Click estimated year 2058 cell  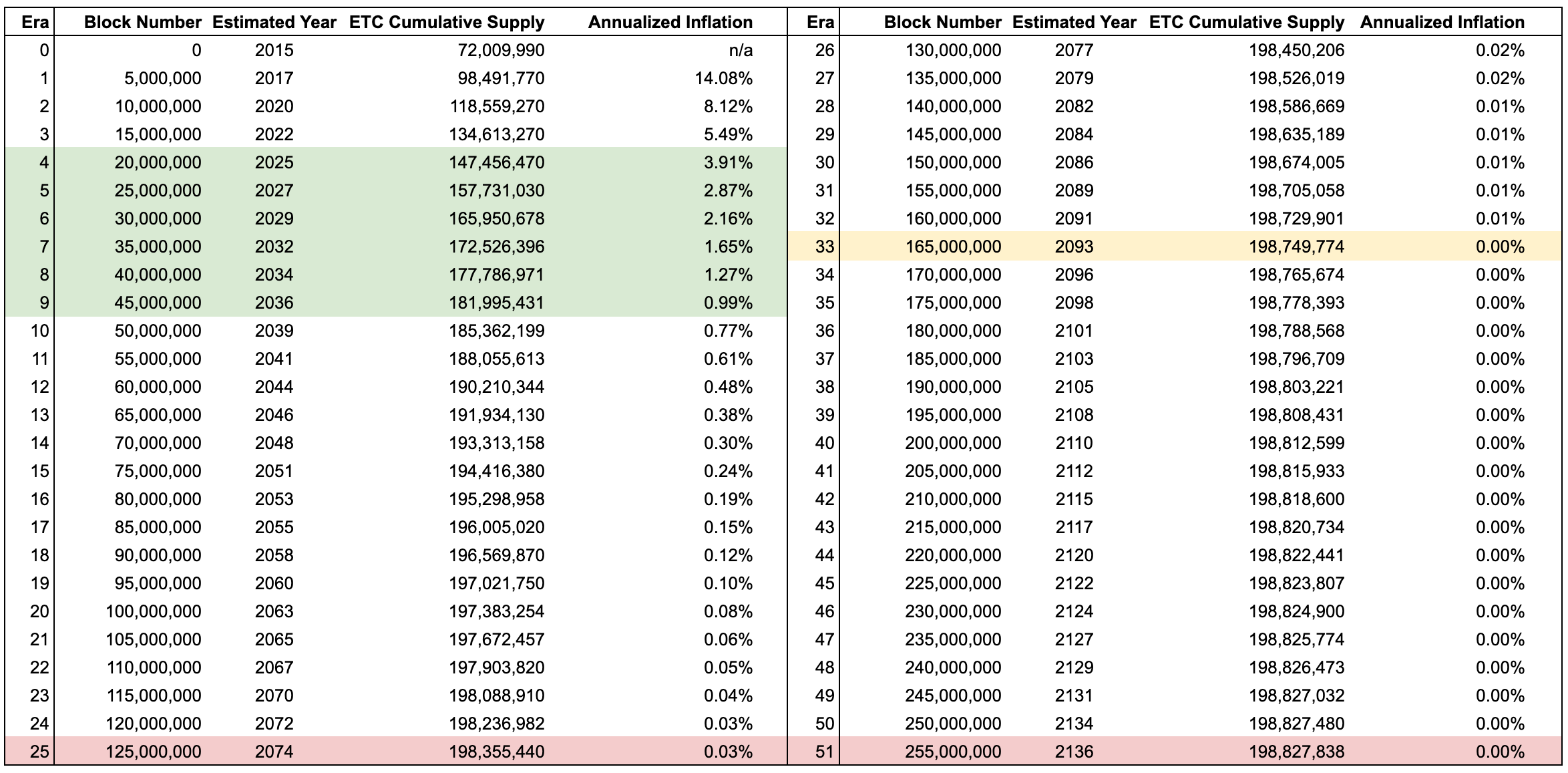pos(274,555)
